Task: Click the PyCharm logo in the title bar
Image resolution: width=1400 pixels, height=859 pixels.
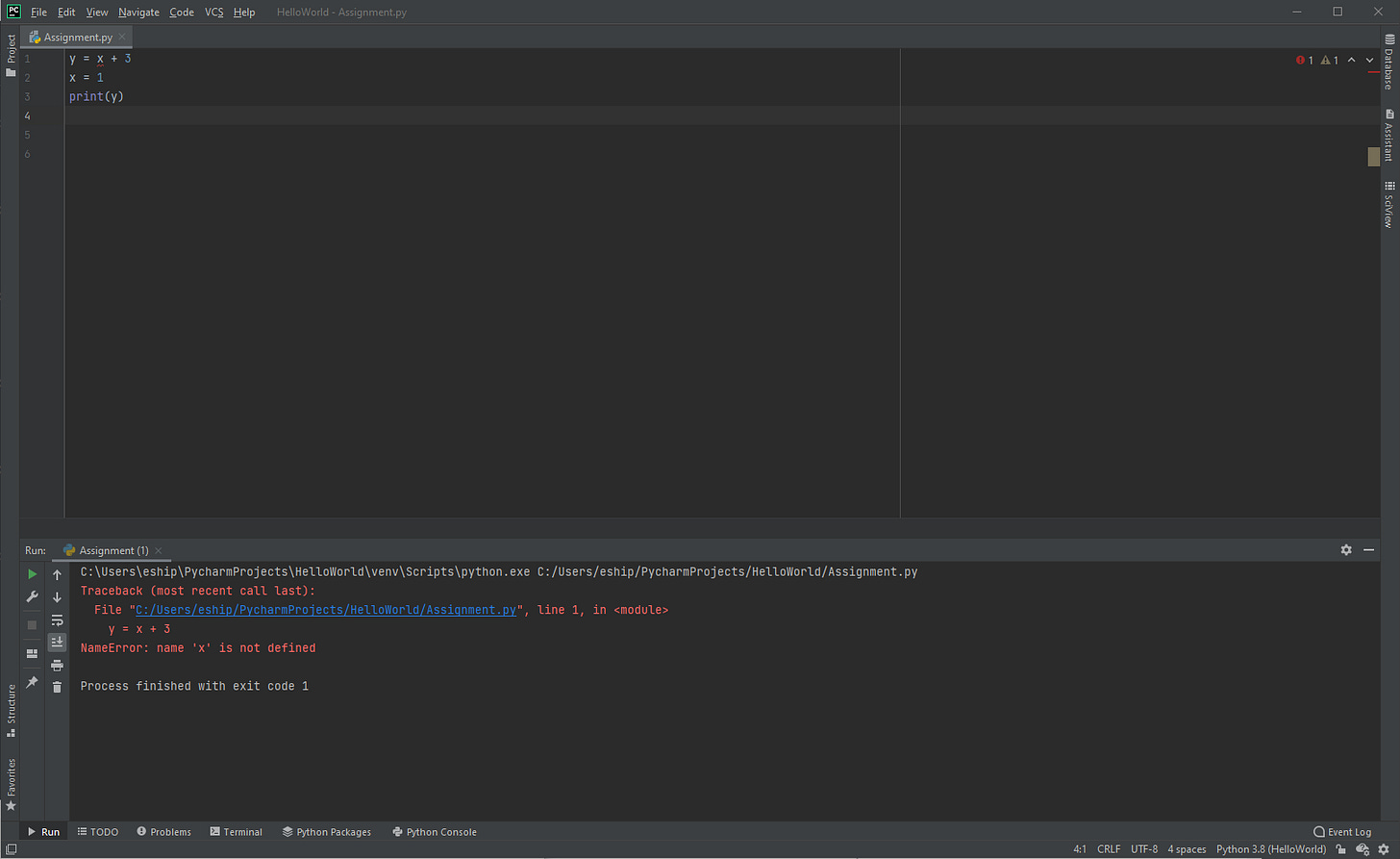Action: [x=13, y=12]
